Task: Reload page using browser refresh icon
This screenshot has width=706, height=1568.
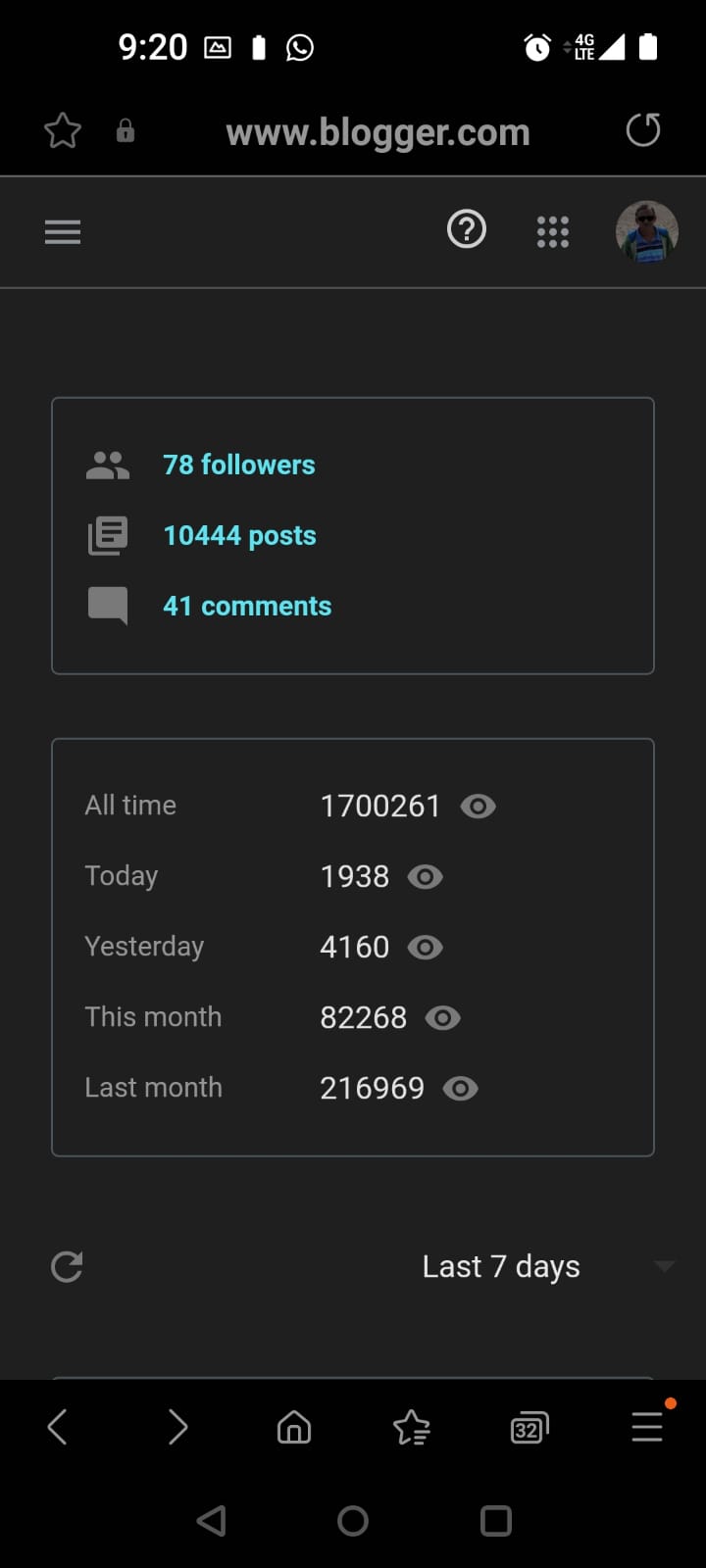Action: tap(643, 130)
